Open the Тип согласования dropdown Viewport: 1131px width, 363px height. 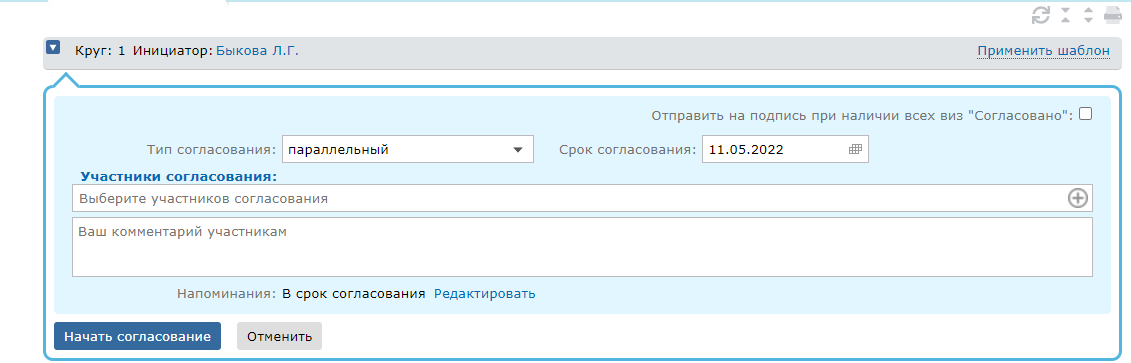408,149
